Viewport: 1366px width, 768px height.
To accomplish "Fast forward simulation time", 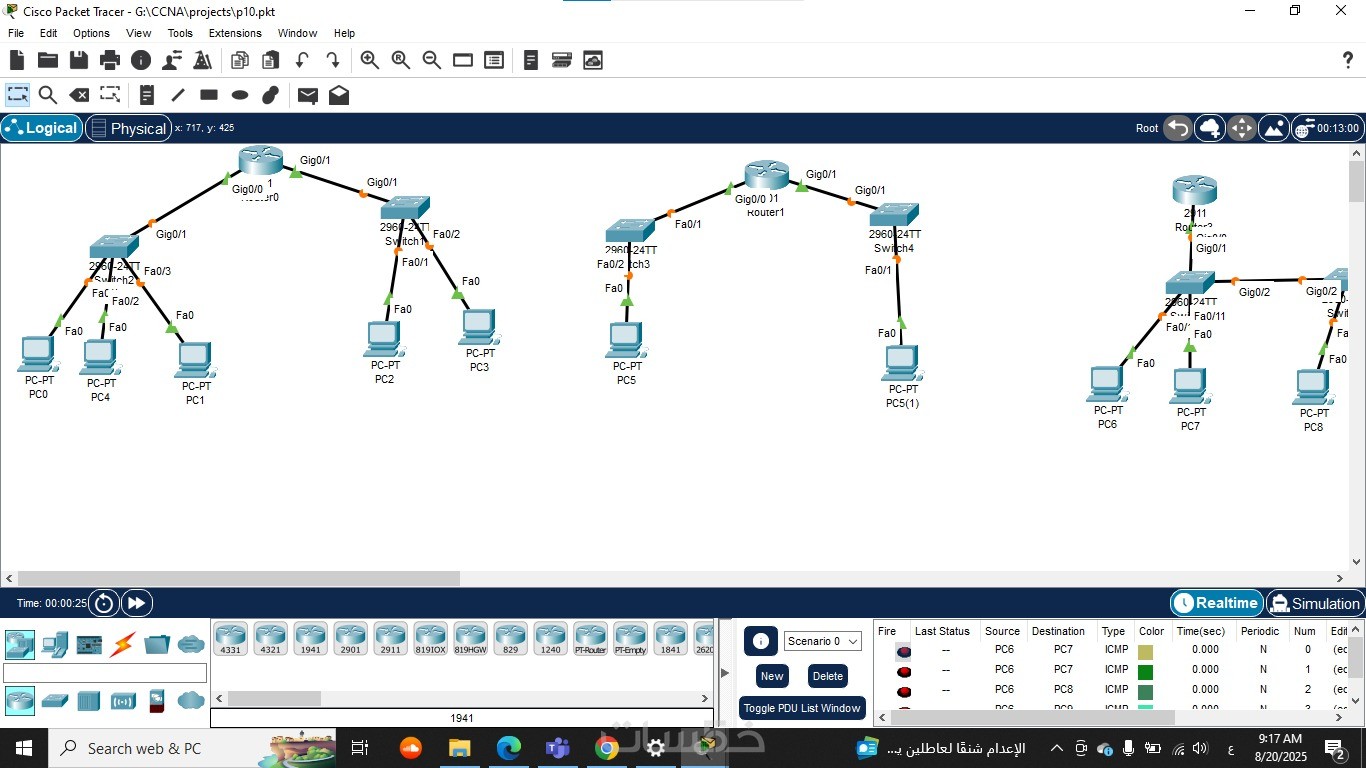I will coord(136,603).
